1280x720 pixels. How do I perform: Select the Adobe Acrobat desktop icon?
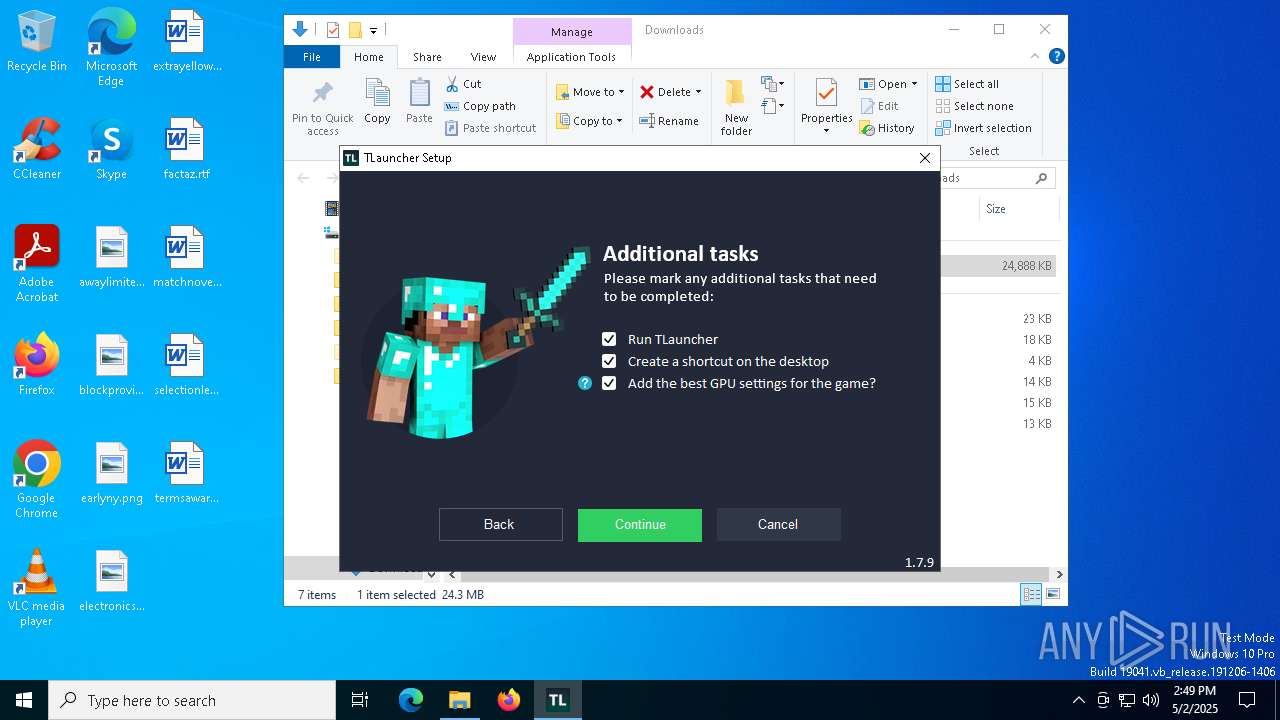(37, 264)
